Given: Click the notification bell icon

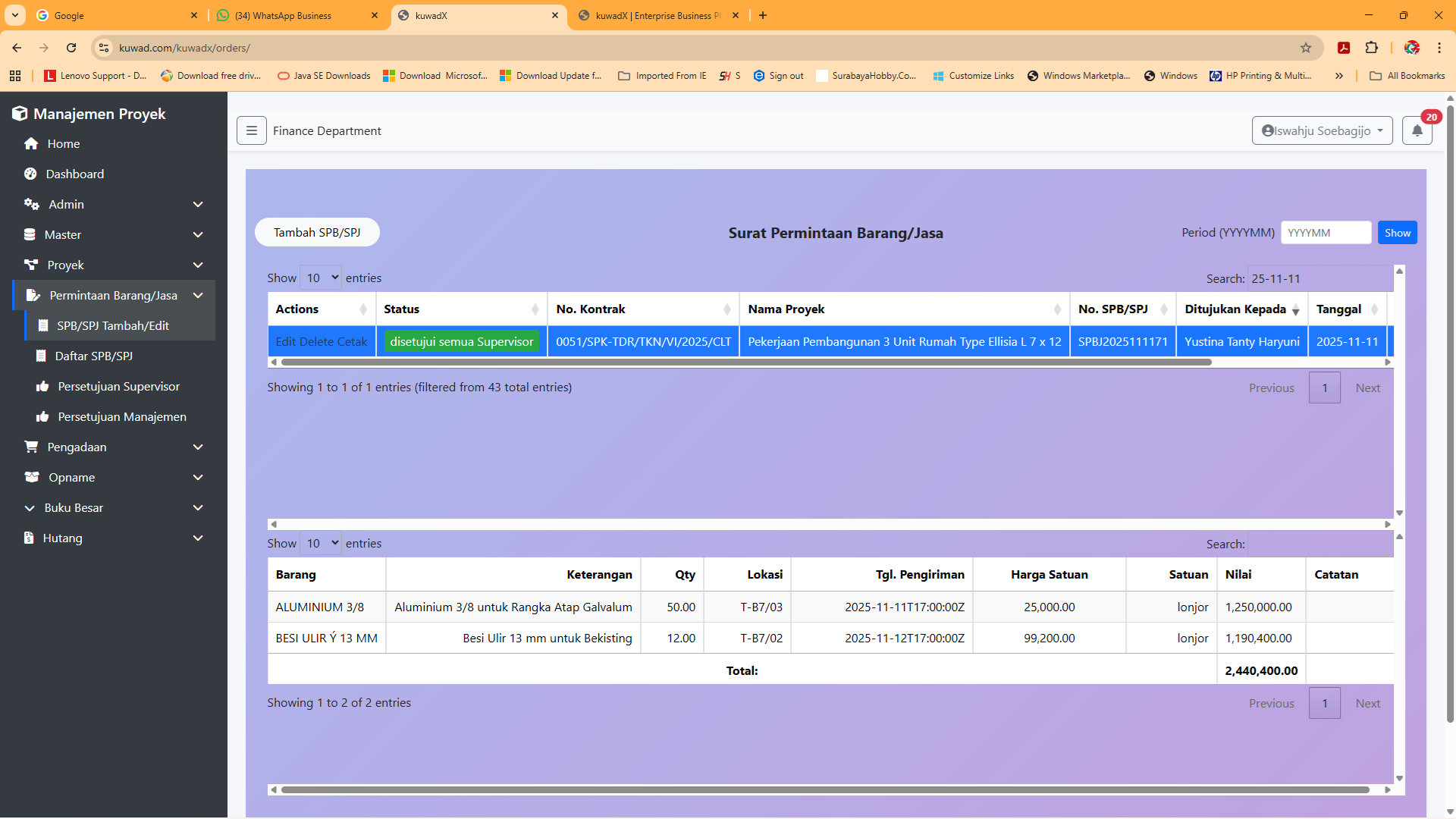Looking at the screenshot, I should pos(1417,130).
